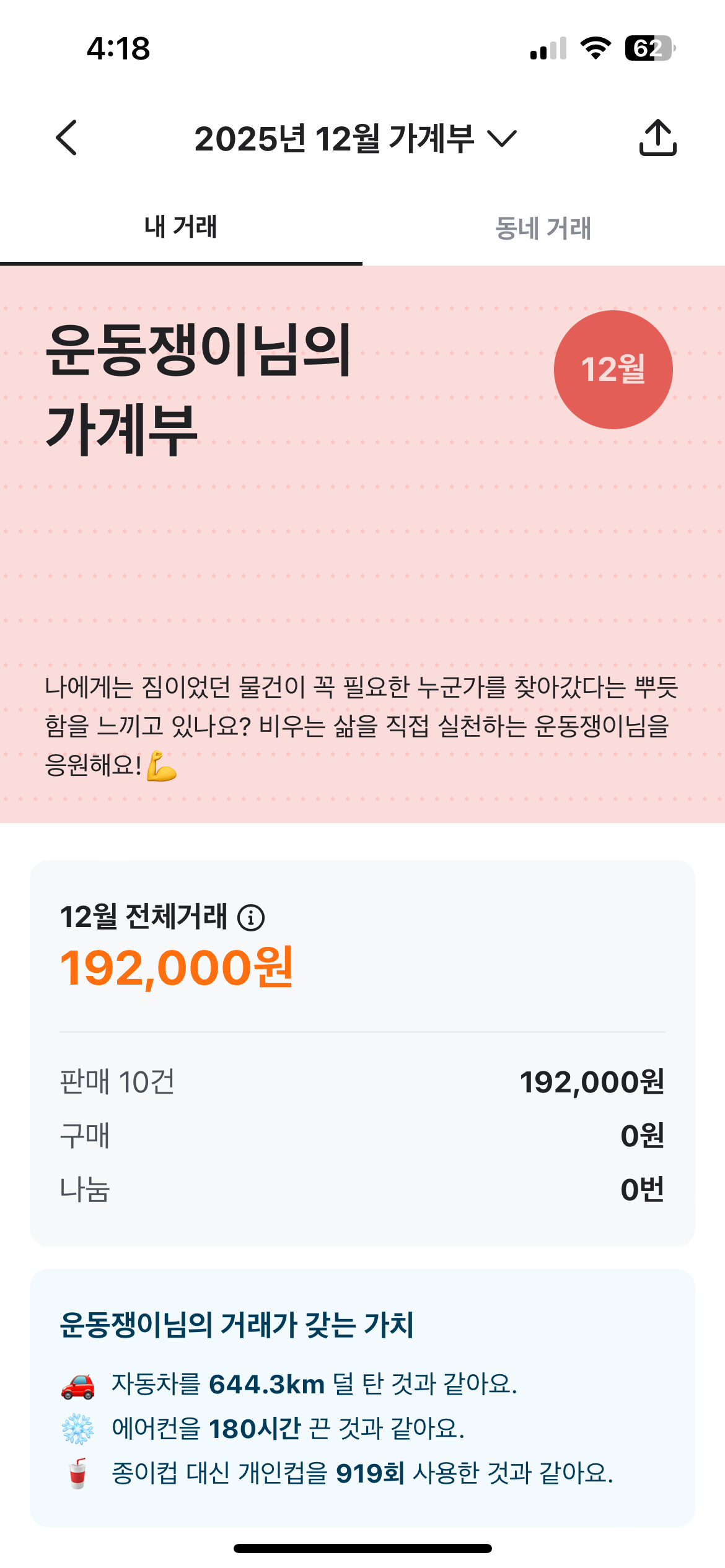
Task: Tap the battery indicator in status bar
Action: [x=649, y=48]
